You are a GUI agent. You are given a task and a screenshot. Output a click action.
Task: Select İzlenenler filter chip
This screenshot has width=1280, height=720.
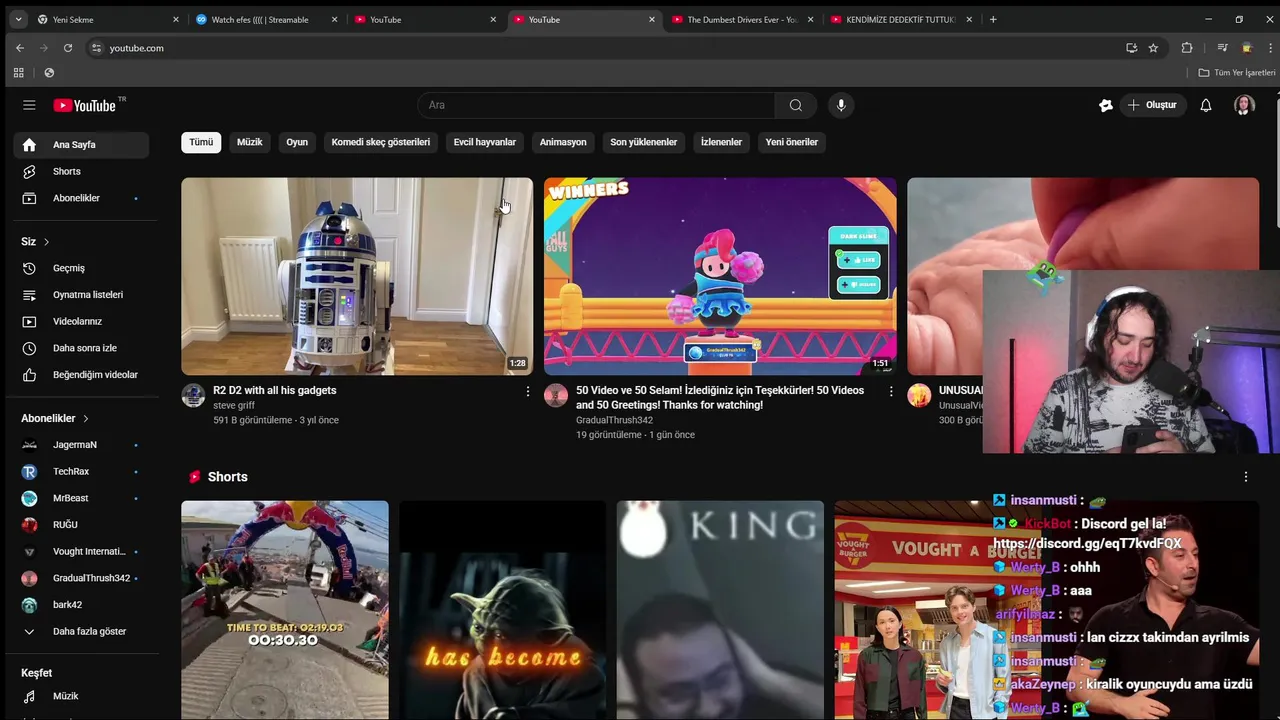(x=721, y=142)
